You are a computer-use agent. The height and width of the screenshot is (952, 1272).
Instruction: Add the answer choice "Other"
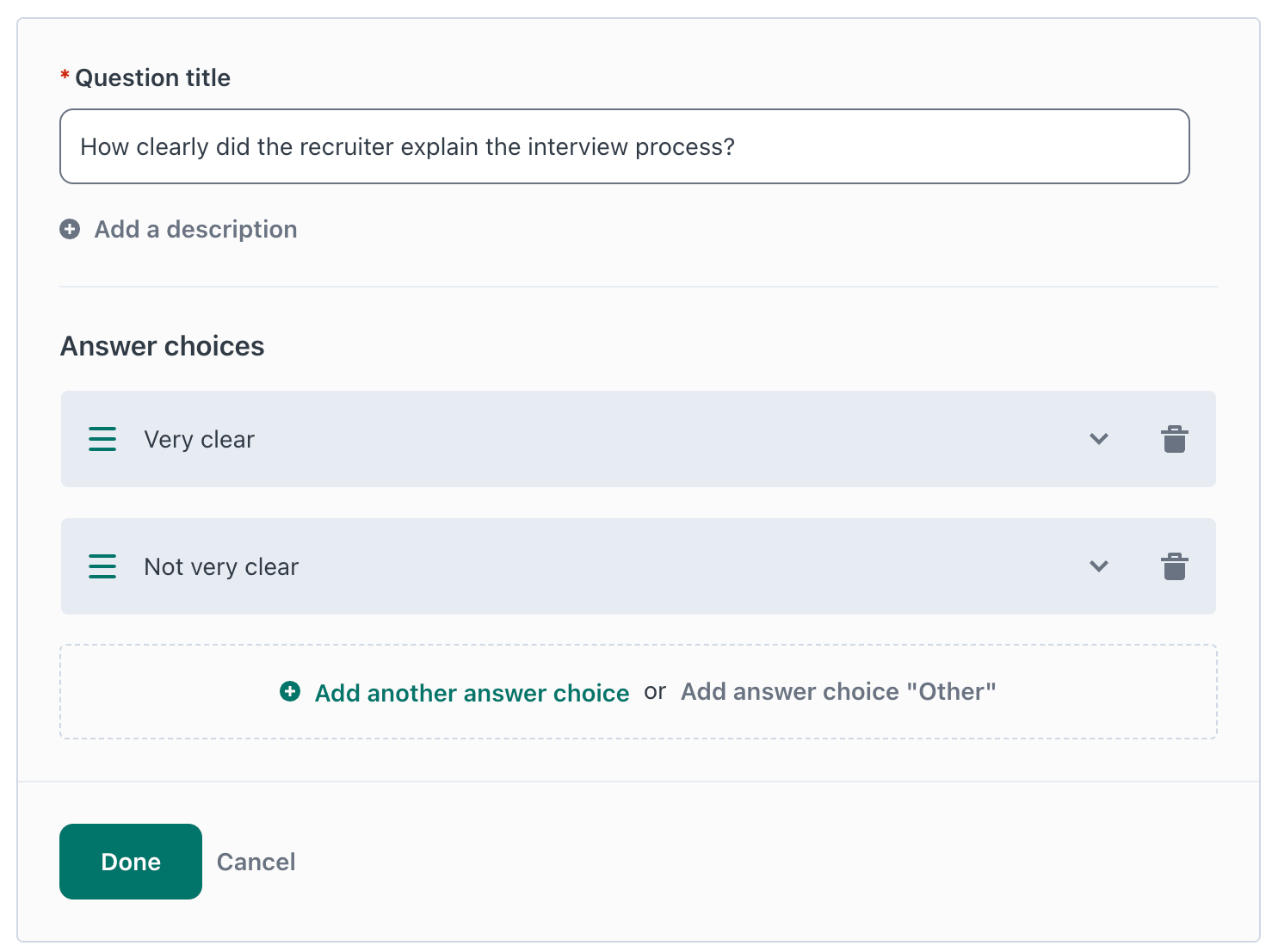pyautogui.click(x=837, y=692)
